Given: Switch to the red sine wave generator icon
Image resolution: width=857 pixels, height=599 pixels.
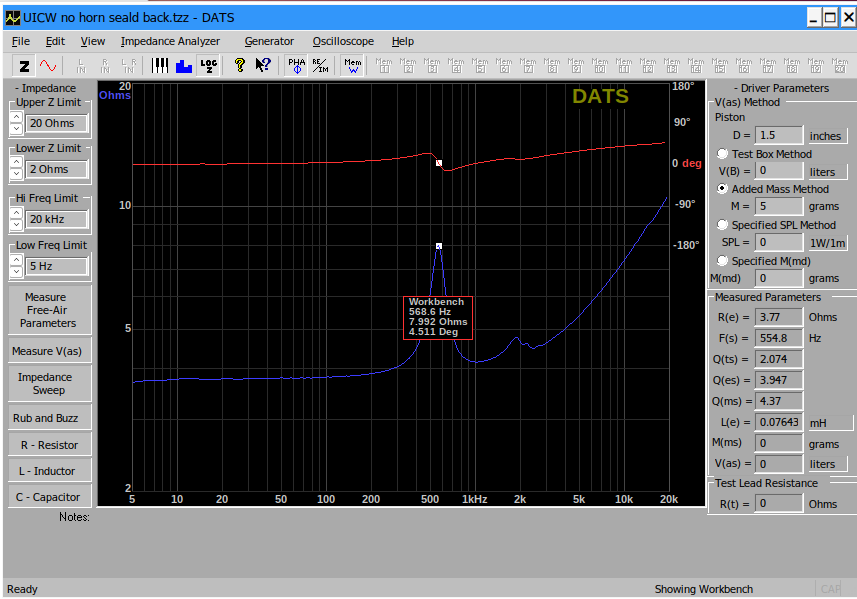Looking at the screenshot, I should tap(48, 66).
